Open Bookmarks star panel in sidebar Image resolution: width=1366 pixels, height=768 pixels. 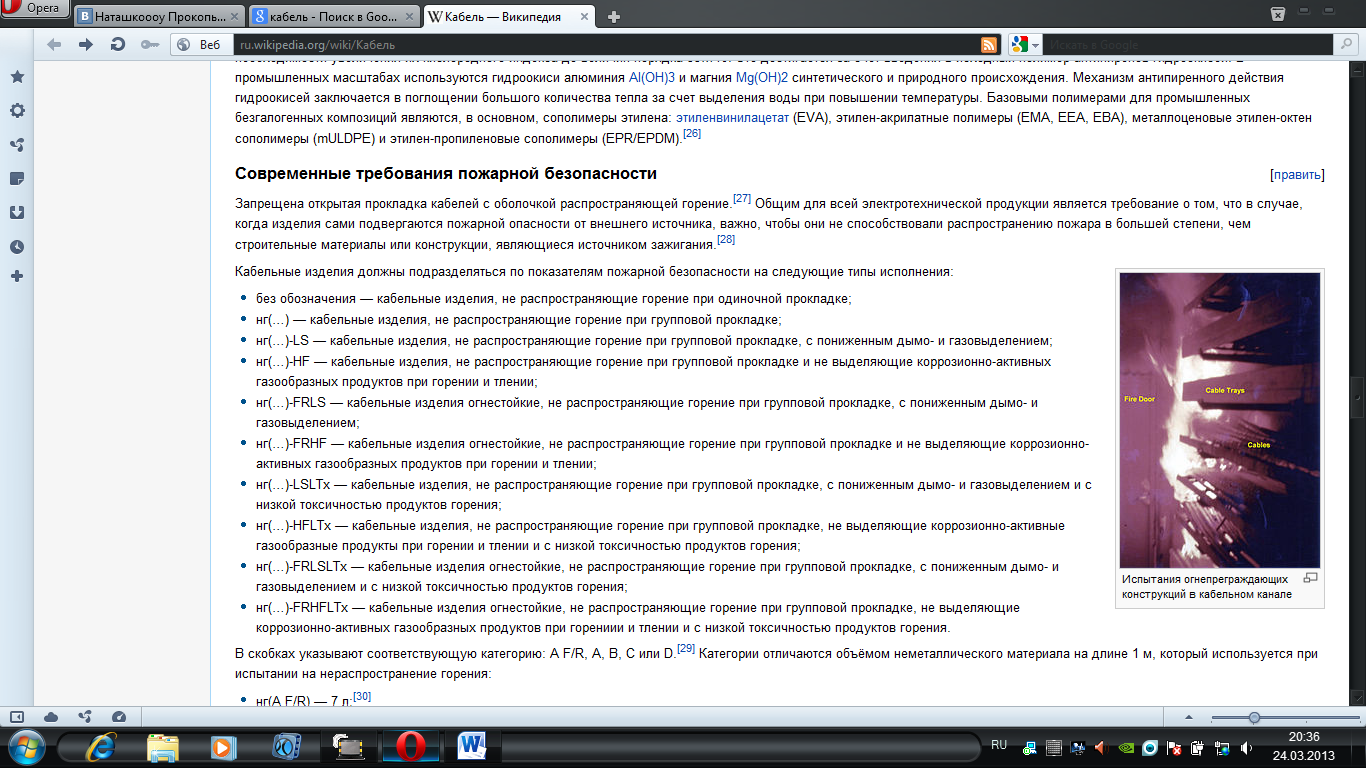click(17, 77)
